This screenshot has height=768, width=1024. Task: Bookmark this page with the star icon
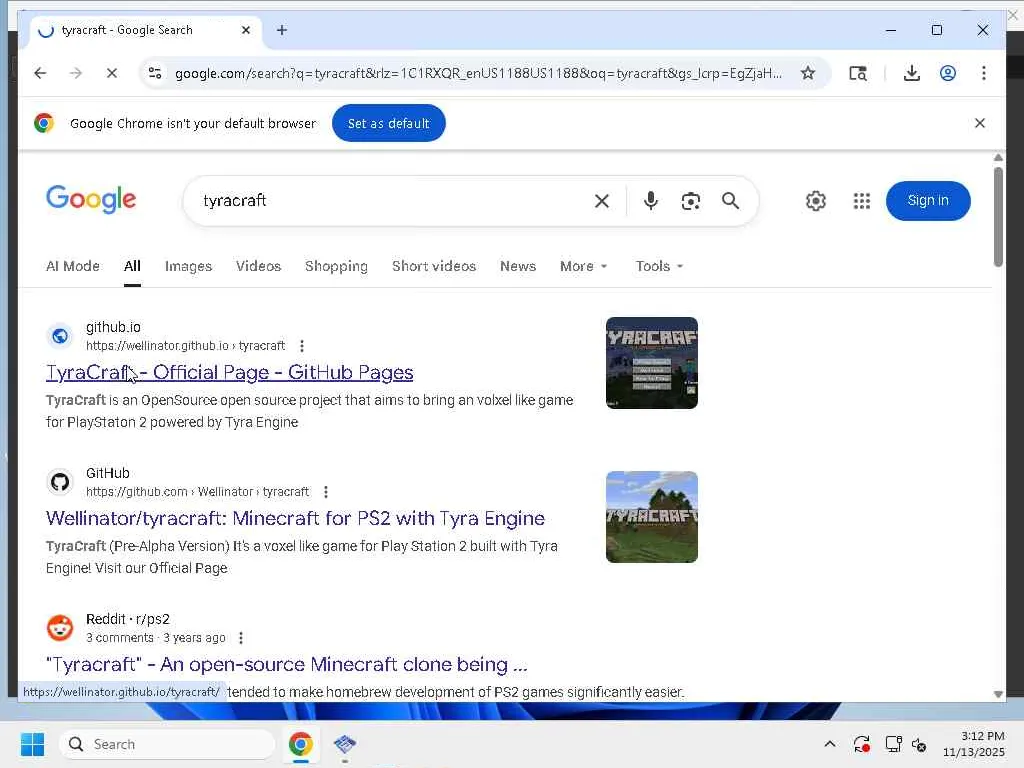point(808,73)
